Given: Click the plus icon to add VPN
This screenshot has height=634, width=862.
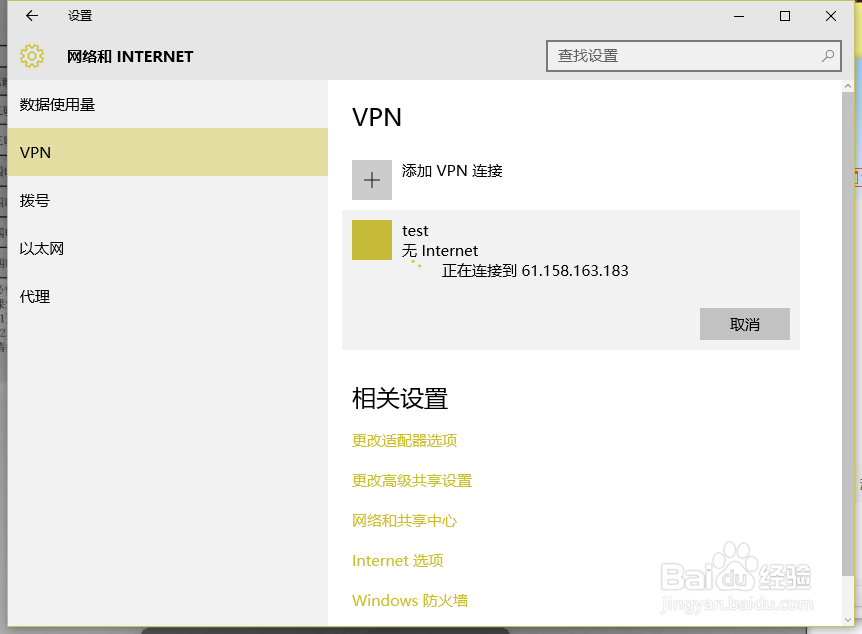Looking at the screenshot, I should click(x=372, y=180).
